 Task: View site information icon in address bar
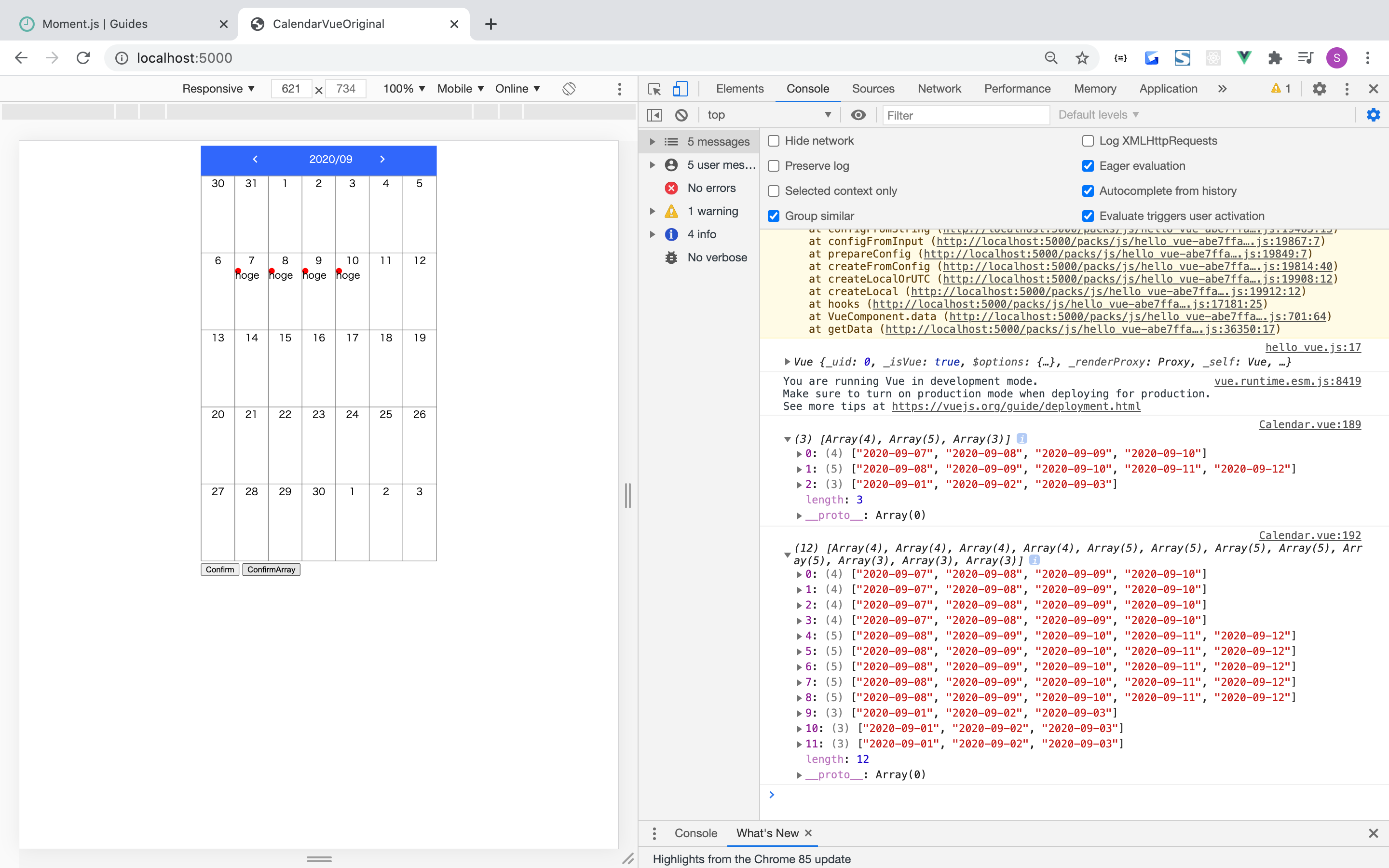coord(122,58)
